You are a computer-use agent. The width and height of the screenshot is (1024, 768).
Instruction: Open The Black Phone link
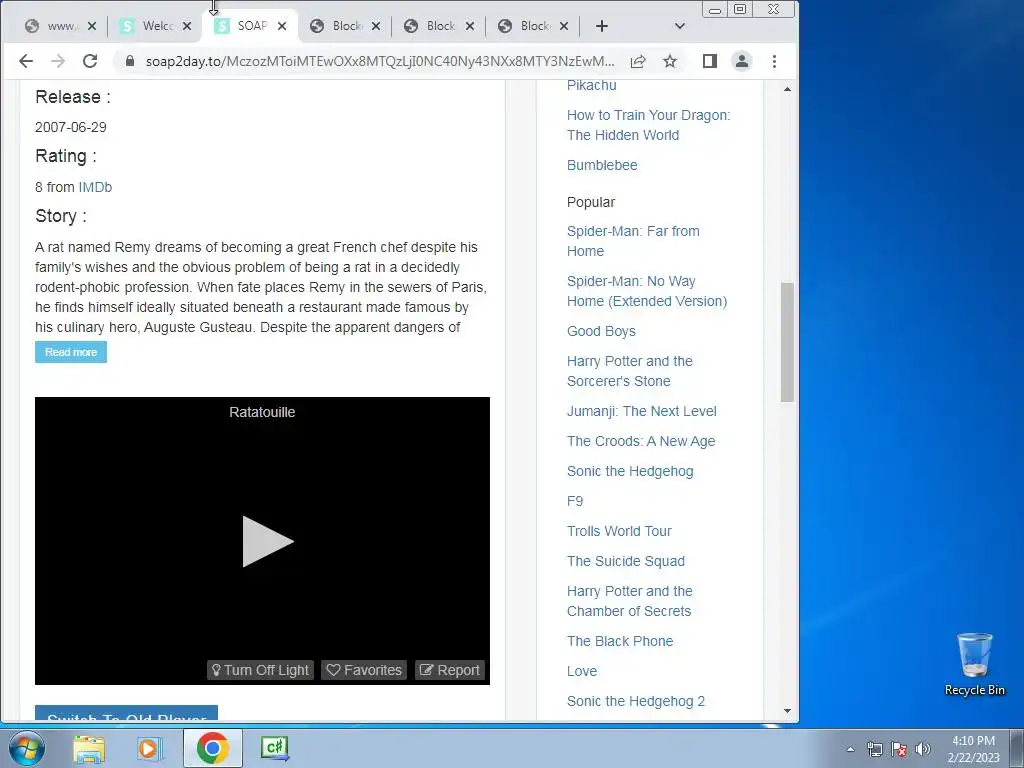(620, 641)
